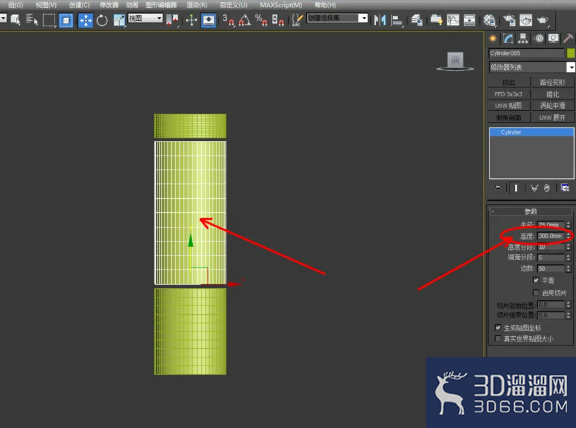
Task: Click Configure Modifier Sets icon
Action: pyautogui.click(x=565, y=188)
